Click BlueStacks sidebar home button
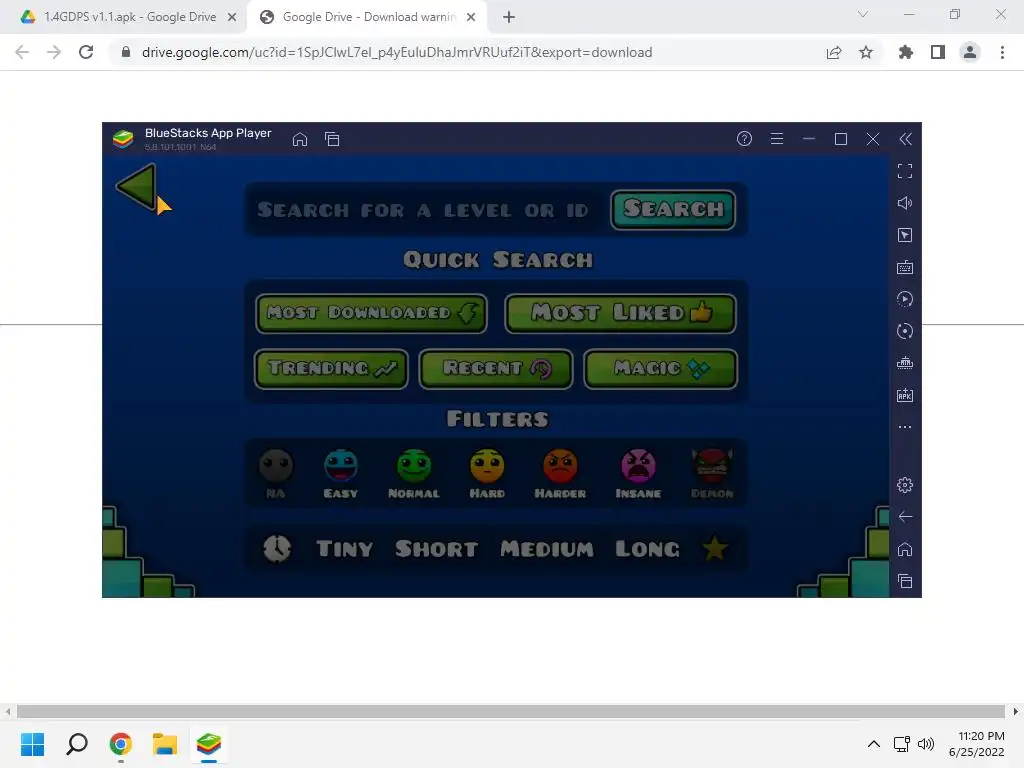The height and width of the screenshot is (768, 1024). 905,549
